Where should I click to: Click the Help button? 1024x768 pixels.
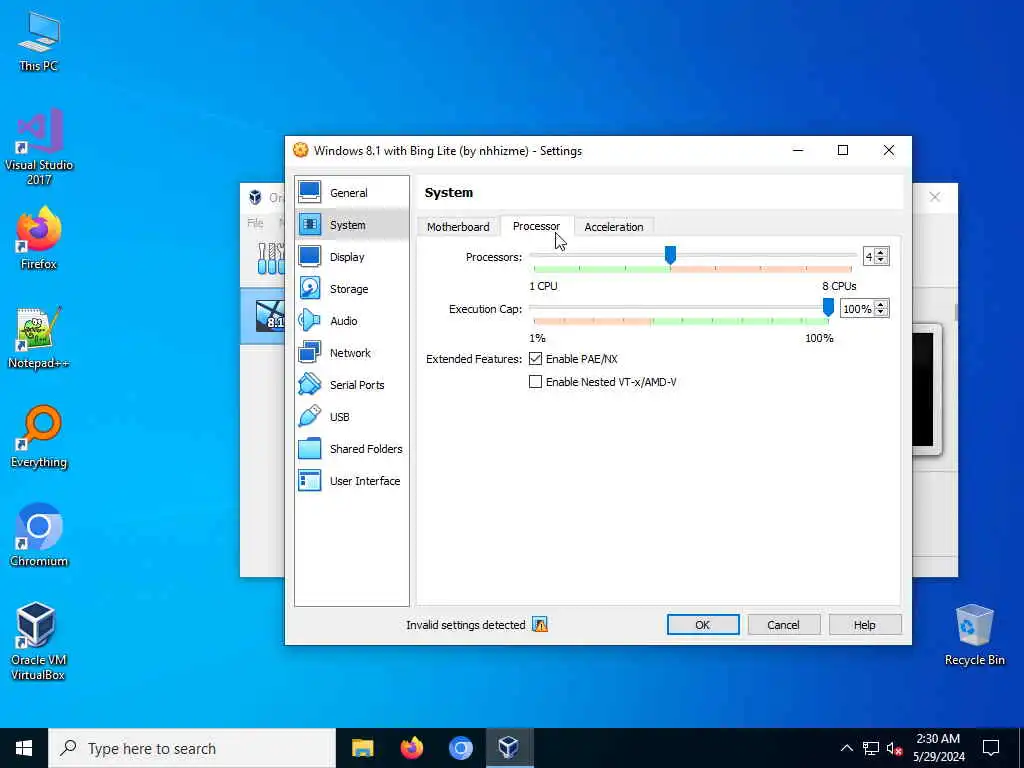[x=865, y=625]
